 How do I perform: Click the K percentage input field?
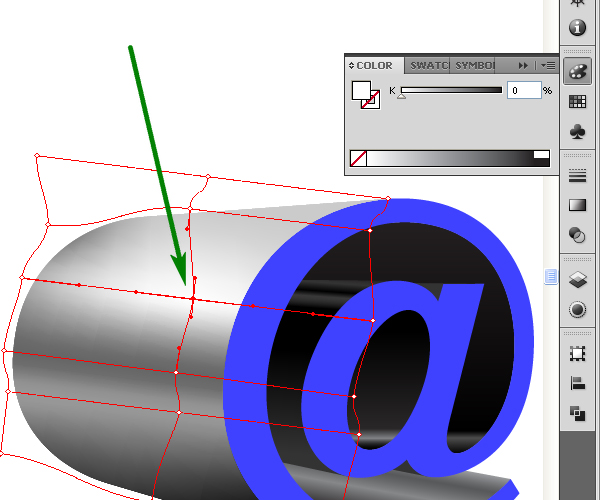[x=524, y=90]
